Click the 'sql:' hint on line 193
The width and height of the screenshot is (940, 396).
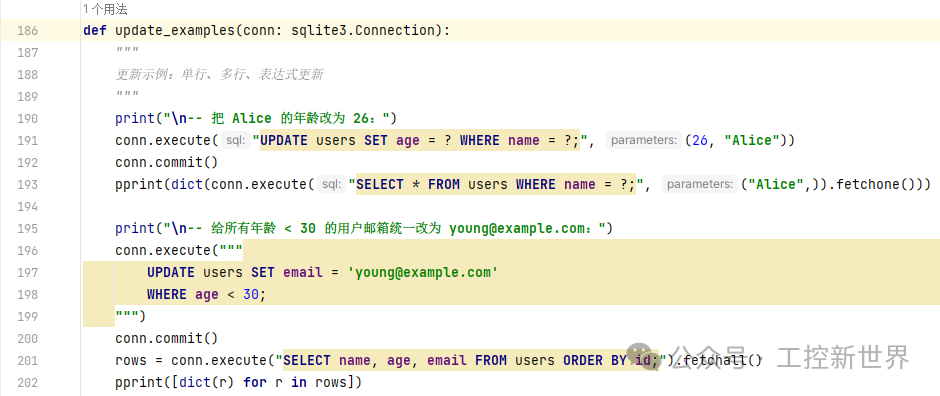tap(331, 185)
